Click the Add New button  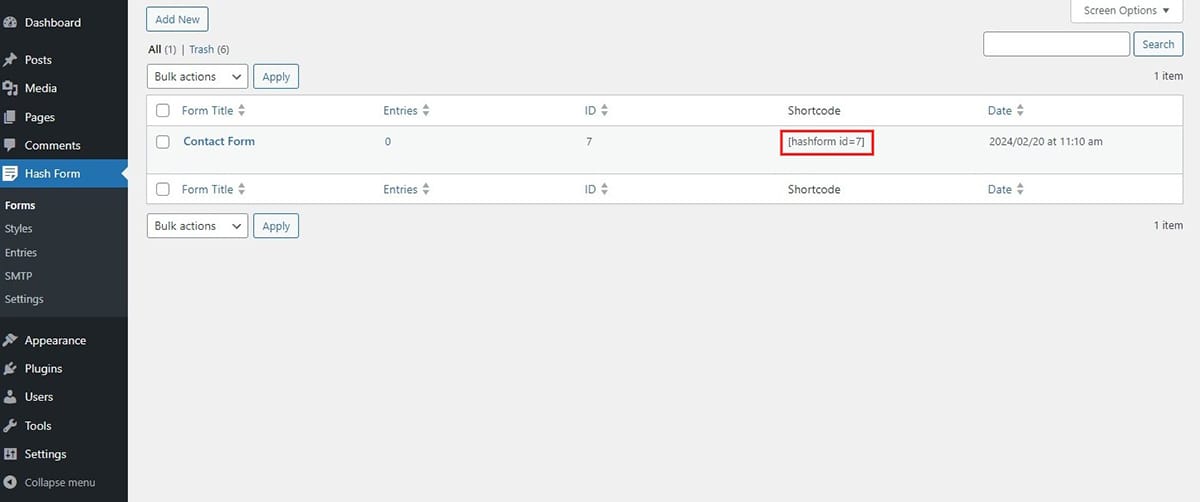click(x=177, y=19)
